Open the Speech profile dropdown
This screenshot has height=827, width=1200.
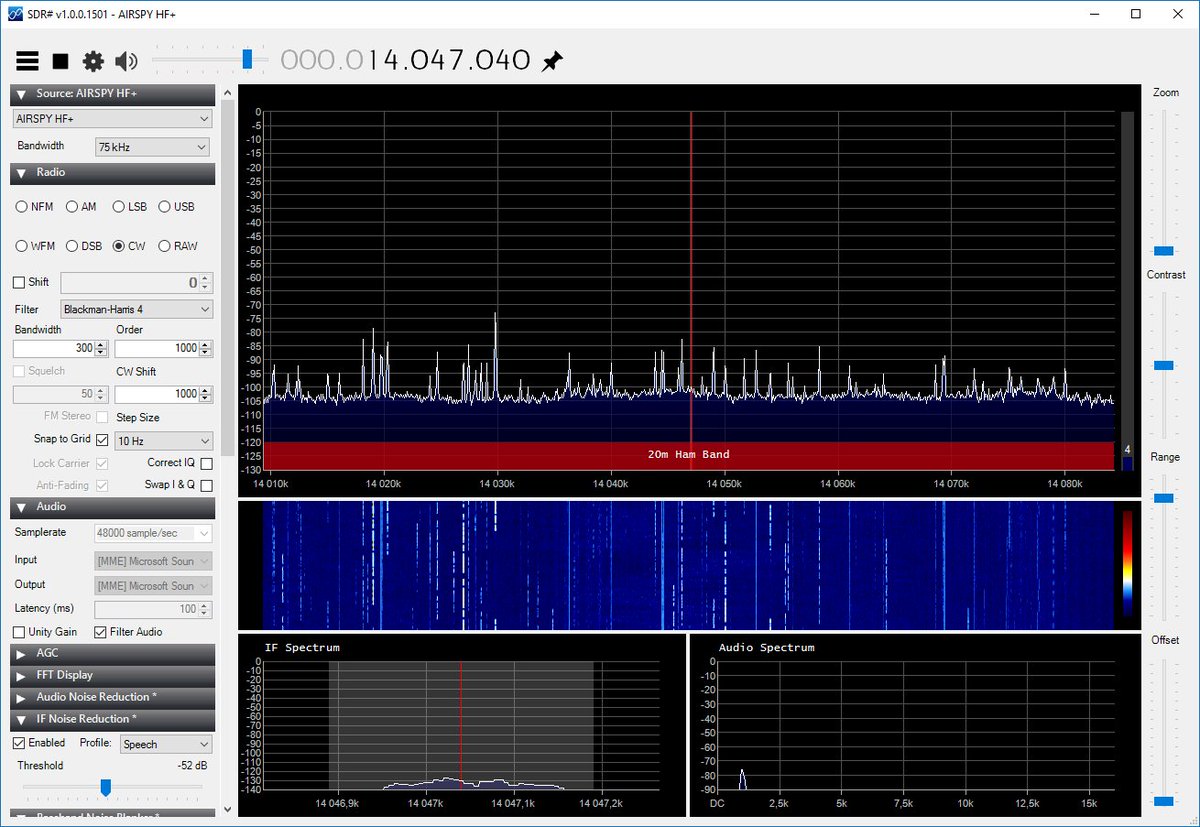pos(166,744)
